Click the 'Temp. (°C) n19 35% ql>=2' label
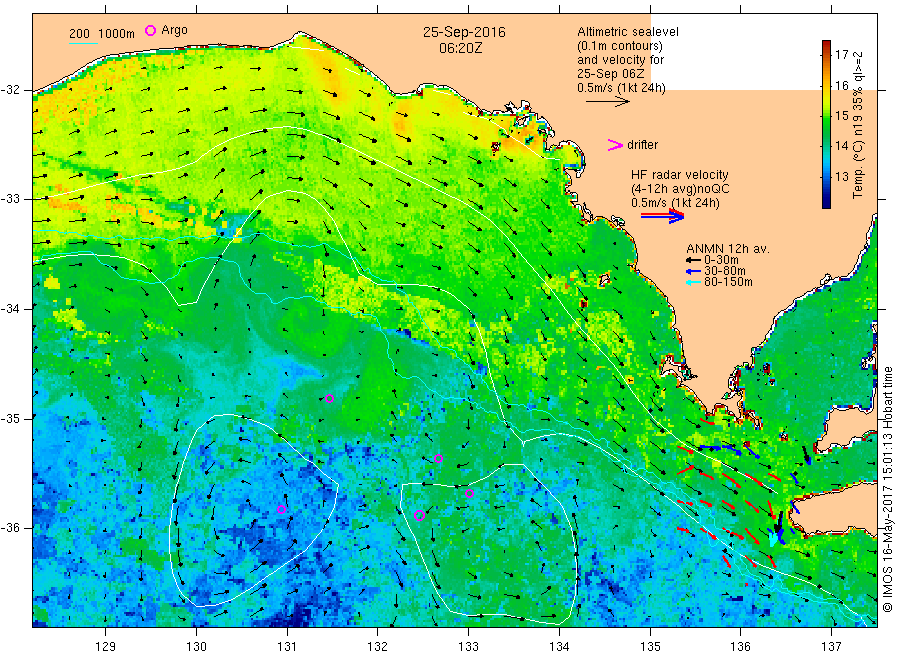This screenshot has height=660, width=900. pyautogui.click(x=859, y=125)
